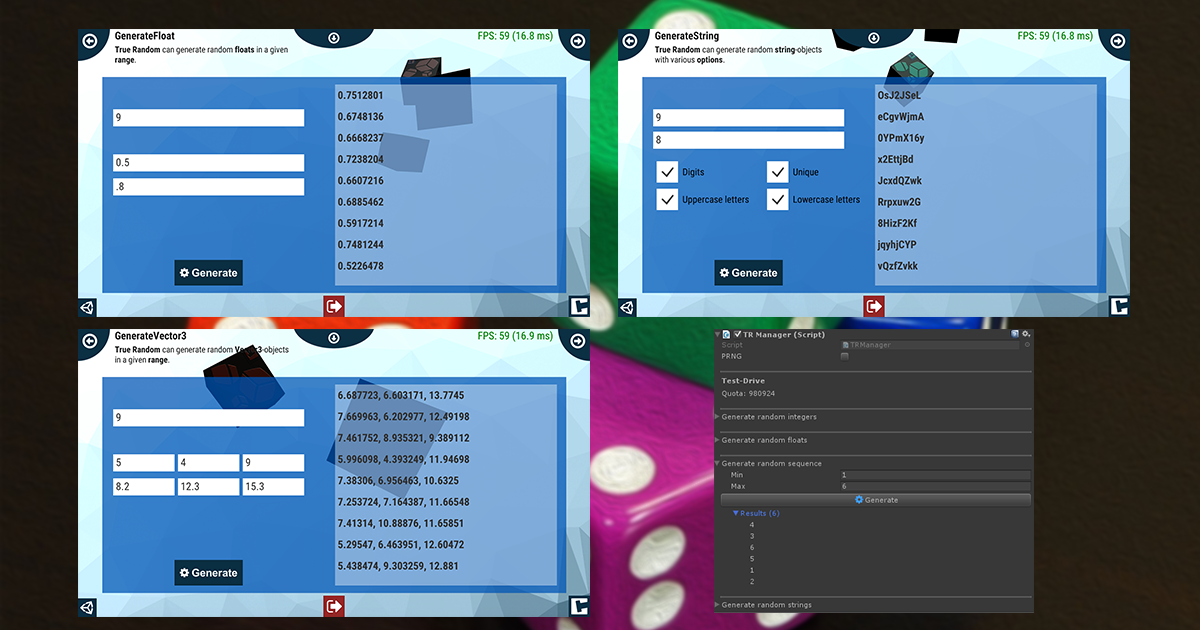Viewport: 1200px width, 630px height.
Task: Click the red exit icon below the GenerateVector3 panel
Action: click(x=333, y=606)
